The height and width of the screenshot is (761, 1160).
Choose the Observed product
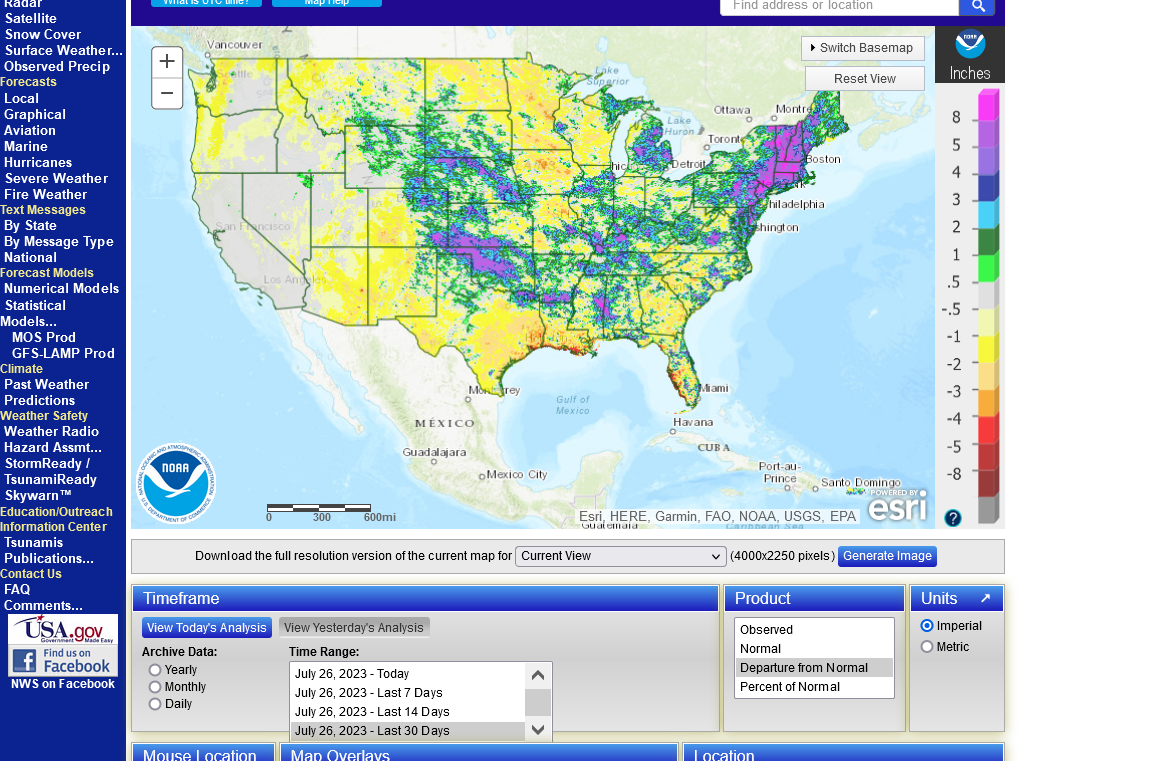814,629
